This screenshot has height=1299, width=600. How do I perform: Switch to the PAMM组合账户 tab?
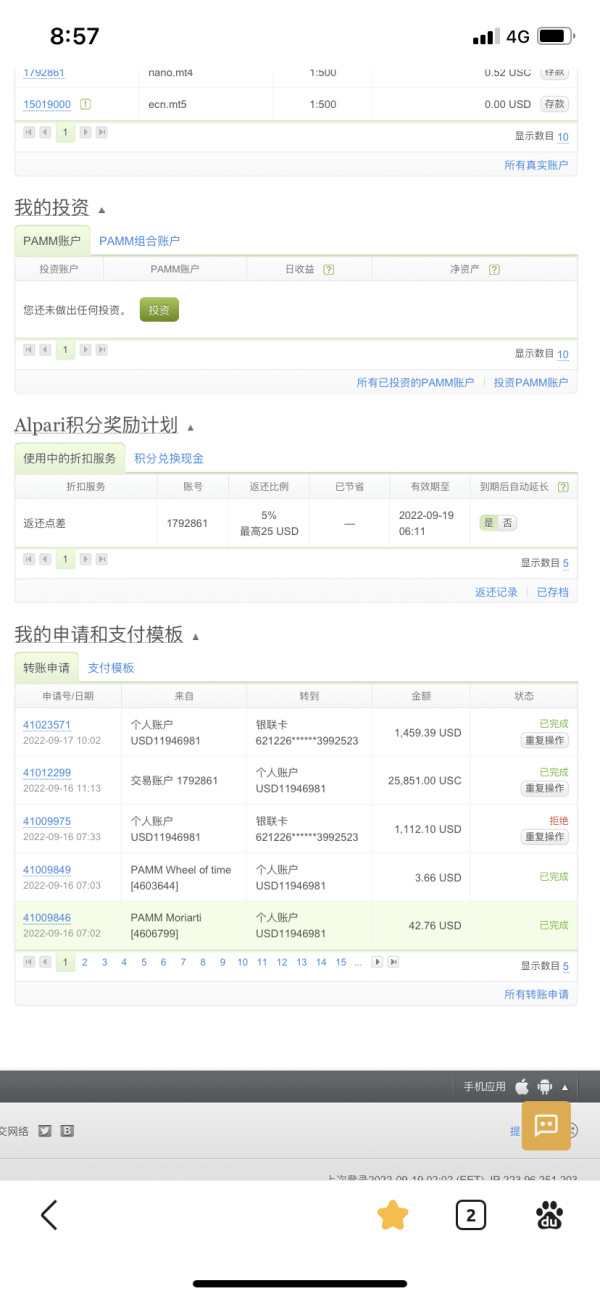[x=139, y=241]
